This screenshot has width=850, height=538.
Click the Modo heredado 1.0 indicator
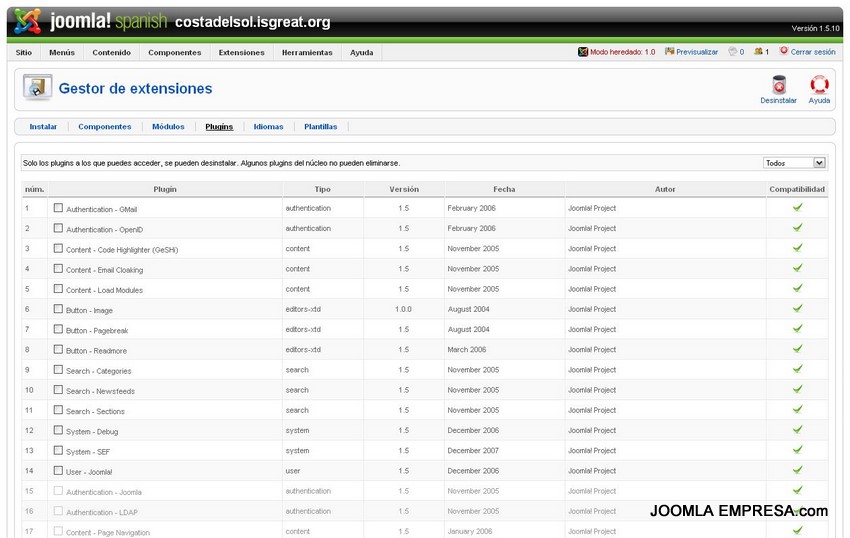(616, 52)
